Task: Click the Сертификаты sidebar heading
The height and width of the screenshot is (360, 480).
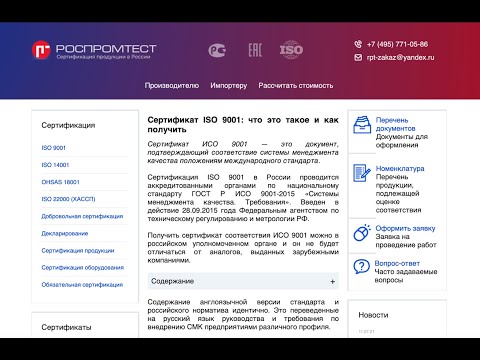Action: (x=66, y=327)
